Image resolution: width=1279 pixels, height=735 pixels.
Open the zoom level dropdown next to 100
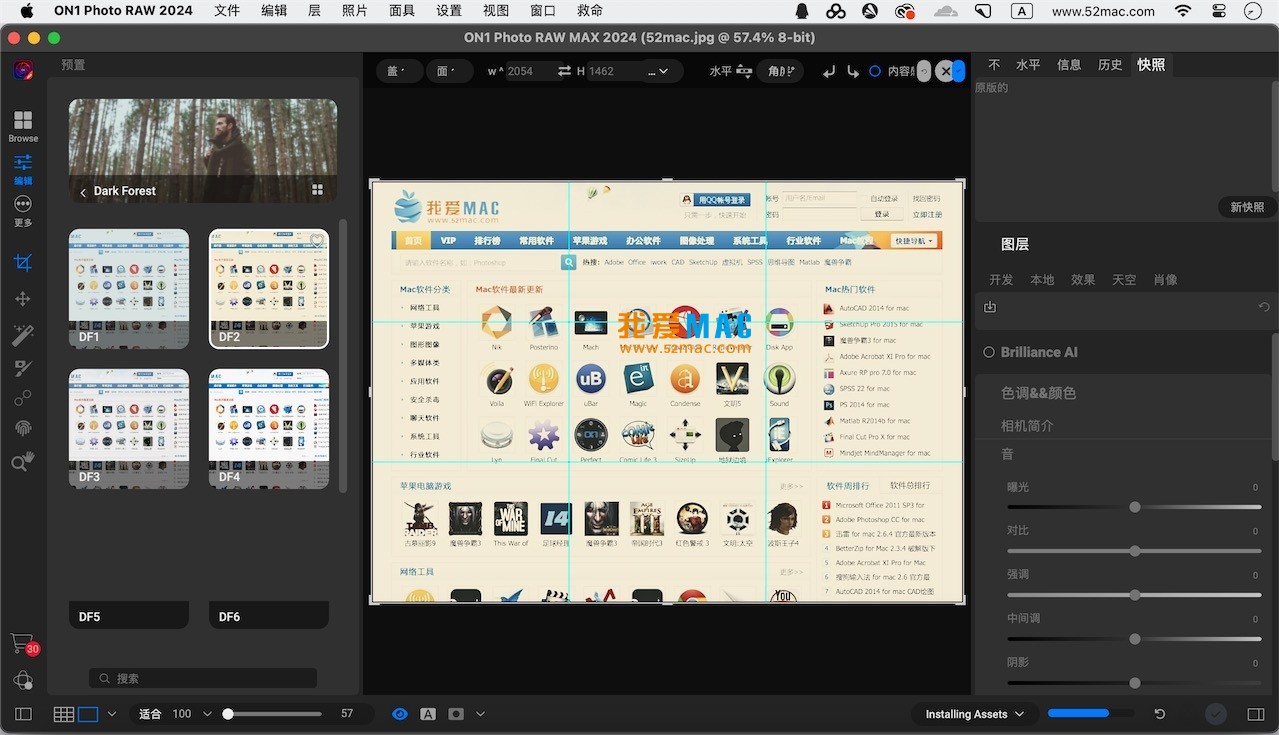(207, 714)
